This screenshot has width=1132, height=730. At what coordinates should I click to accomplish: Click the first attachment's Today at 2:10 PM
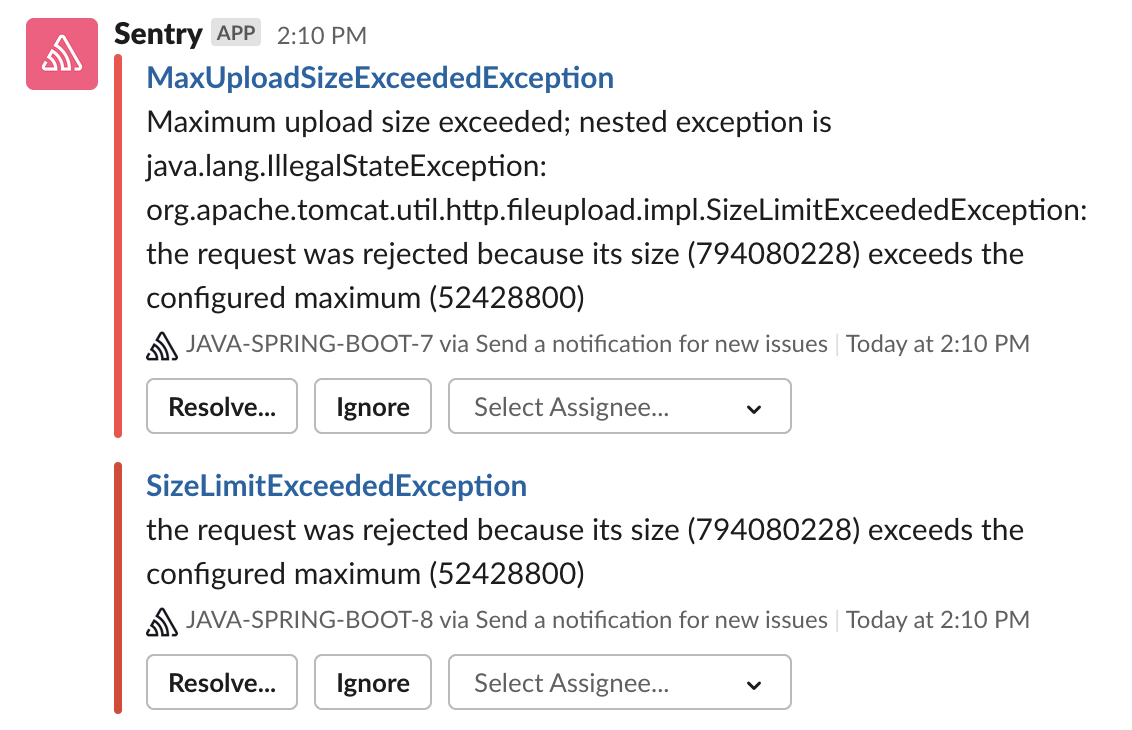tap(938, 344)
